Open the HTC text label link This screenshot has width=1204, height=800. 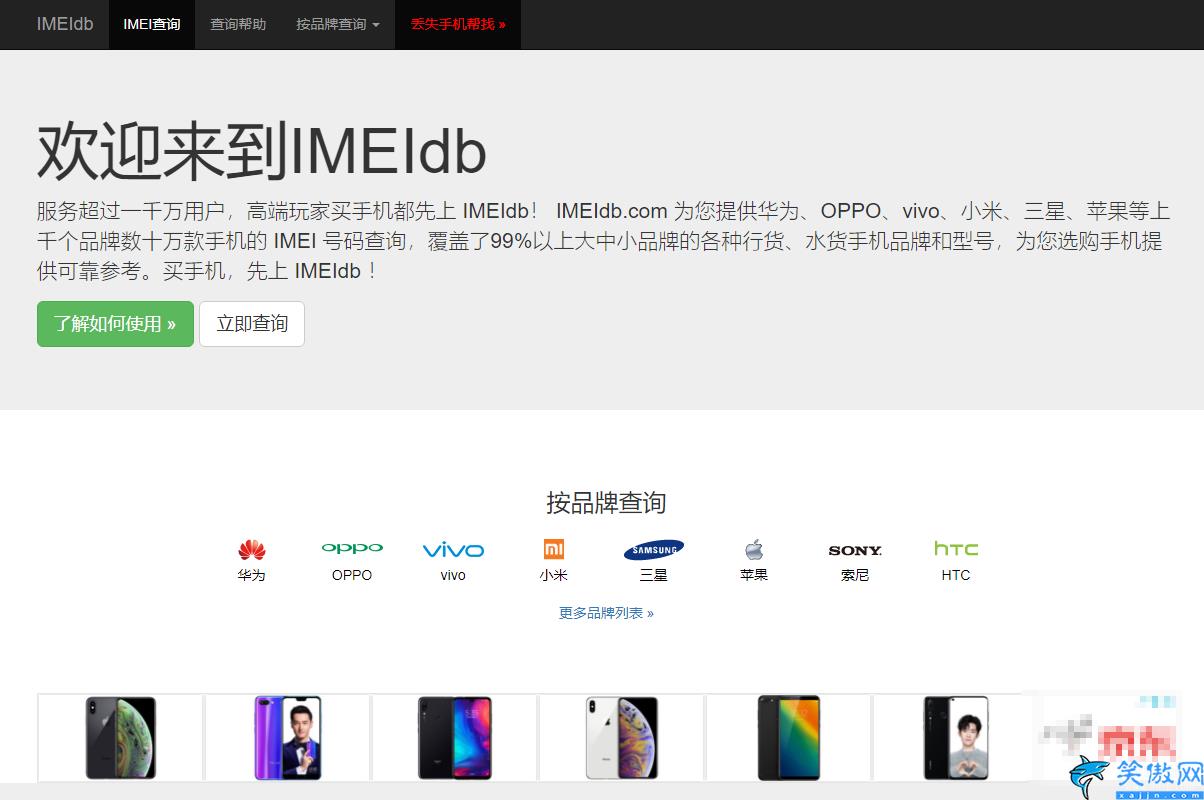(956, 575)
